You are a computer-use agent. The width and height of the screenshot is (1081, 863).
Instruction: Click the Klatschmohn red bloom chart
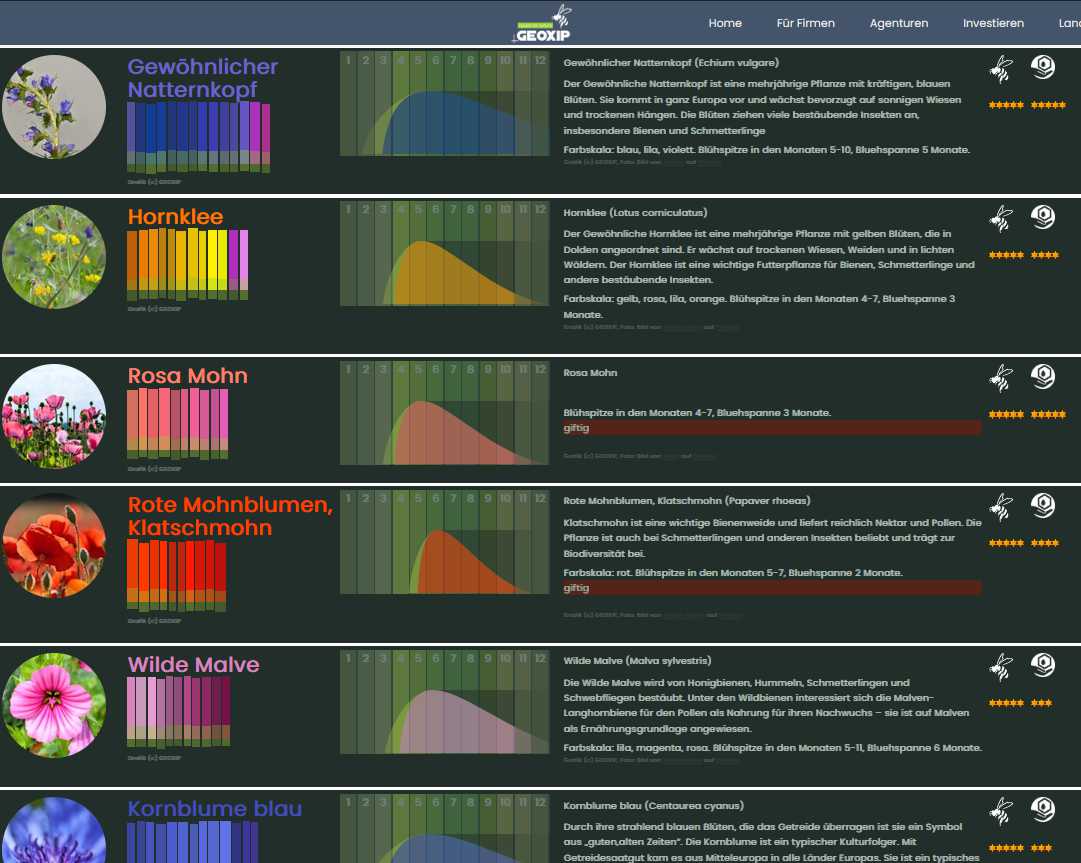tap(445, 542)
